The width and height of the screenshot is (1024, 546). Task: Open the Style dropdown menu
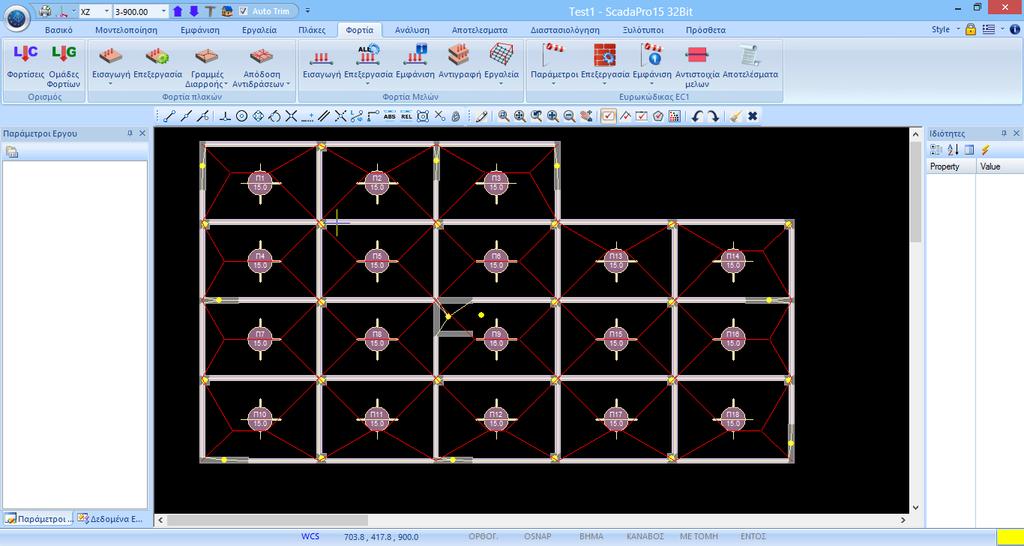[944, 29]
